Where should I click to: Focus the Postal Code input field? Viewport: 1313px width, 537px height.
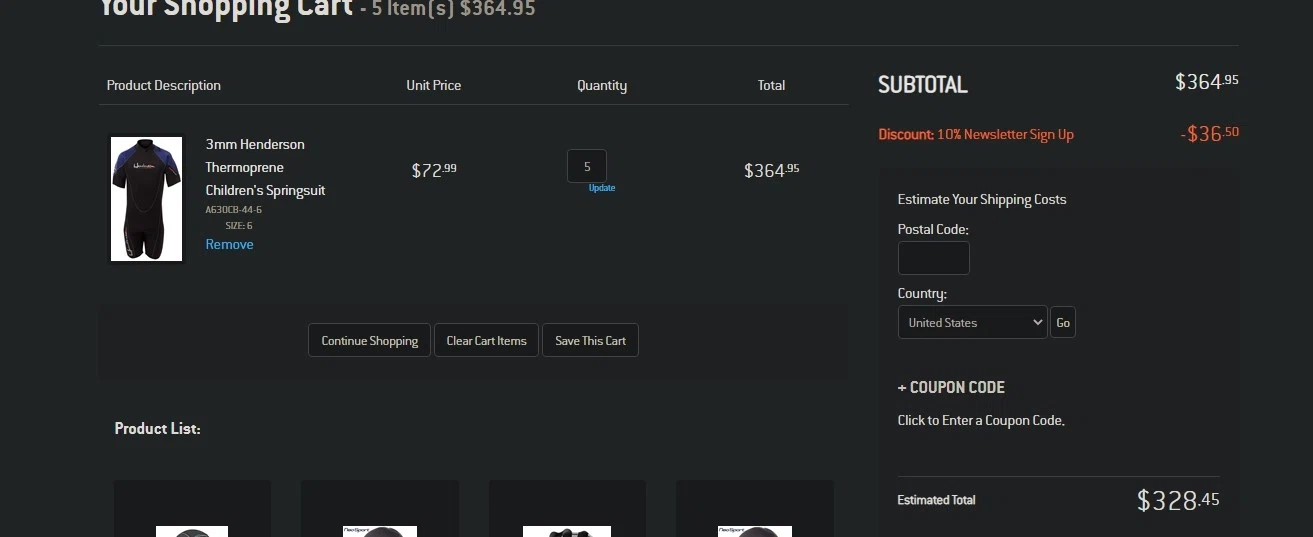click(933, 258)
